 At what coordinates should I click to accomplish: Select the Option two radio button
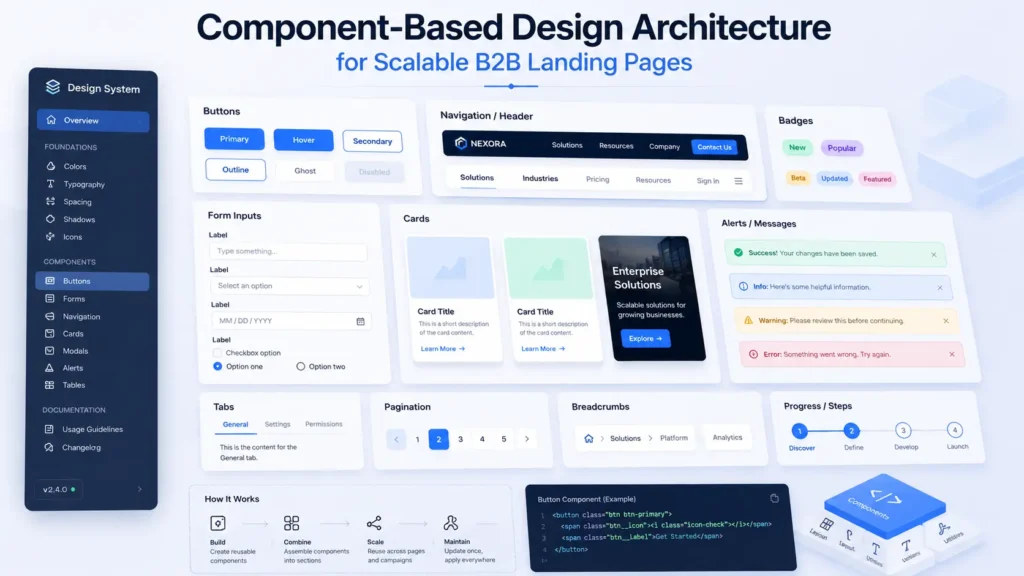[300, 366]
